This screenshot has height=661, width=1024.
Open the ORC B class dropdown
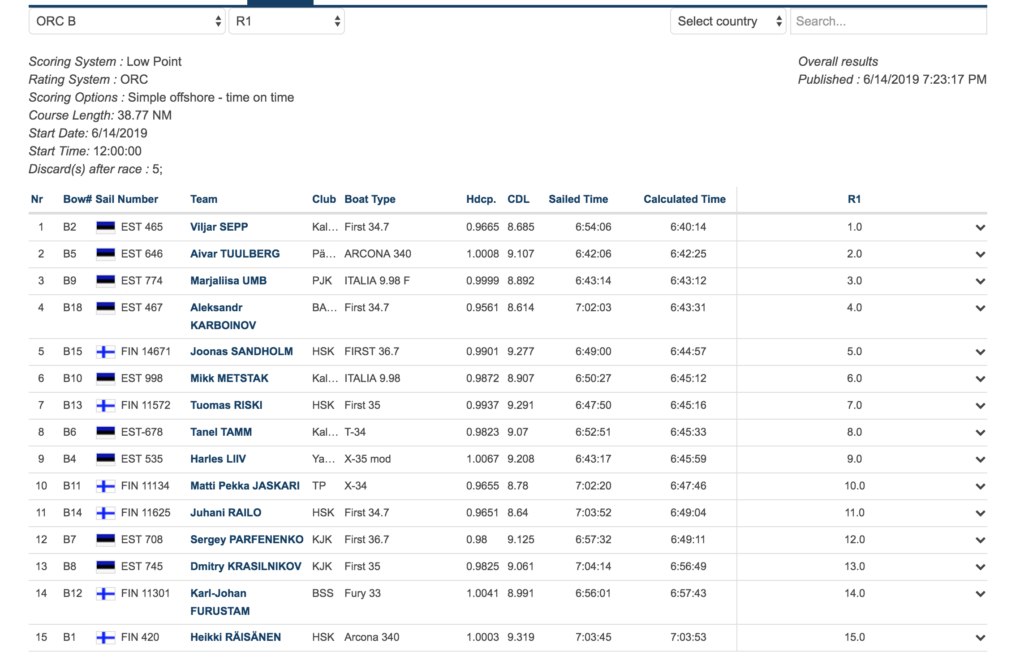pos(127,21)
